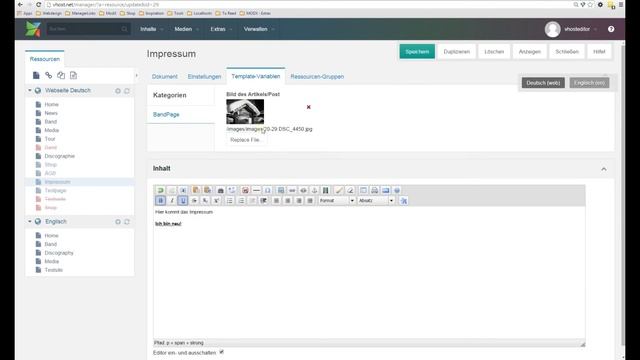
Task: Click the globe icon beside Webseite Deutsch
Action: tap(38, 90)
